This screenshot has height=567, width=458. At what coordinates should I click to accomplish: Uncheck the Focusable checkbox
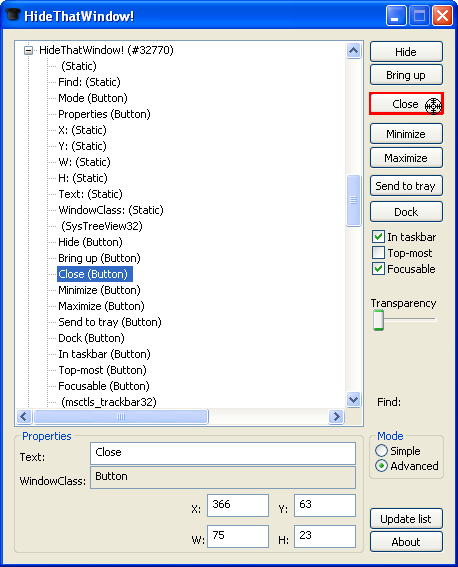tap(378, 269)
